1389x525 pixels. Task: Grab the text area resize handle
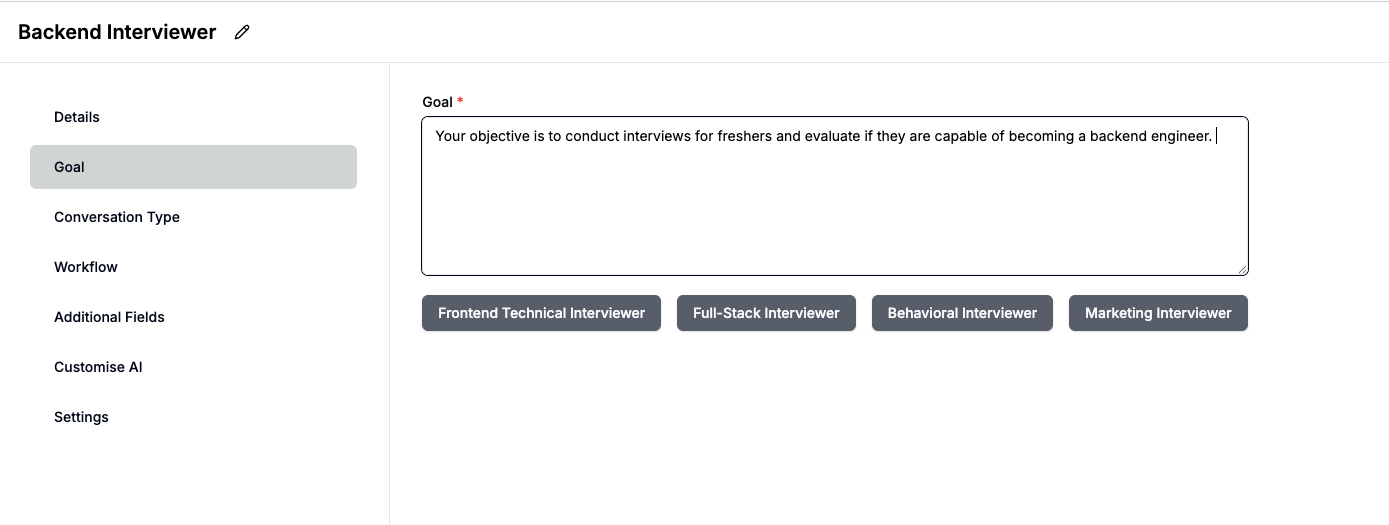1242,268
